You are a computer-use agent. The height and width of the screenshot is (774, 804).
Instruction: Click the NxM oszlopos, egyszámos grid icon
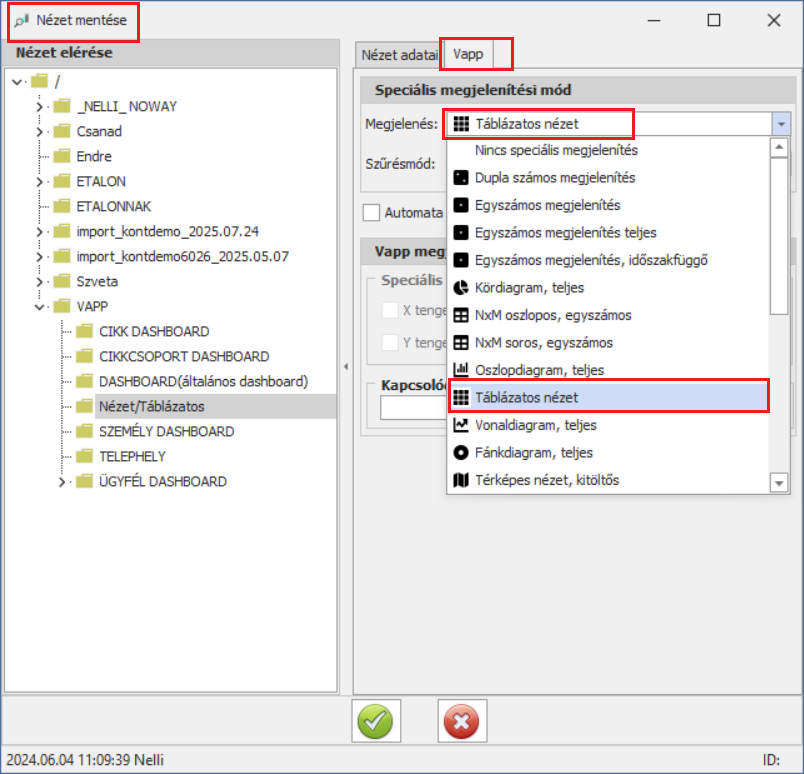[461, 315]
